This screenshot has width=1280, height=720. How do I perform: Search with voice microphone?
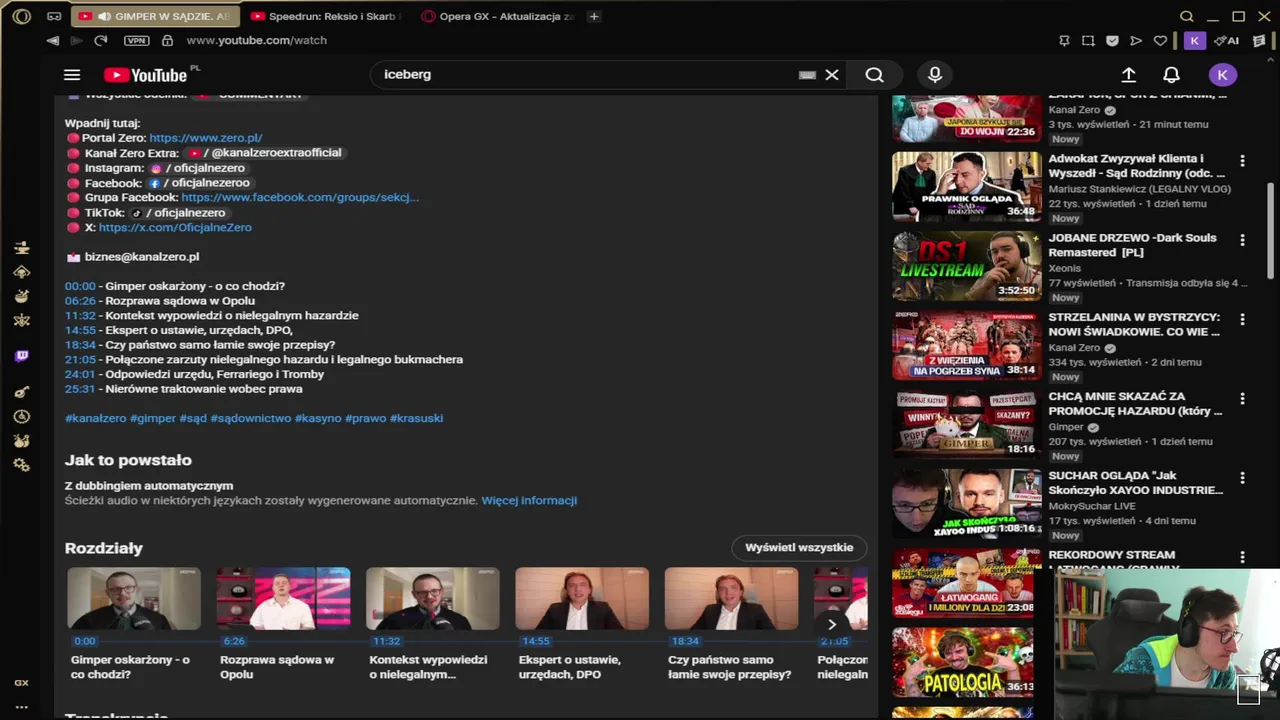point(935,75)
